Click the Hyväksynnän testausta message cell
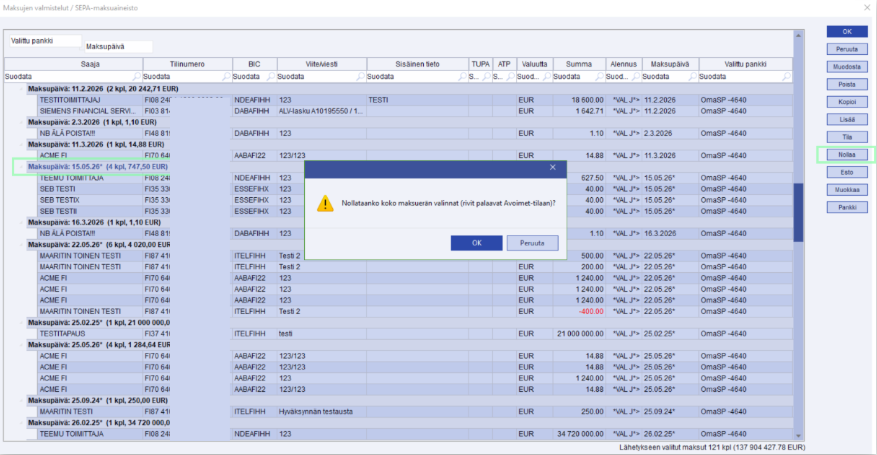 point(322,411)
